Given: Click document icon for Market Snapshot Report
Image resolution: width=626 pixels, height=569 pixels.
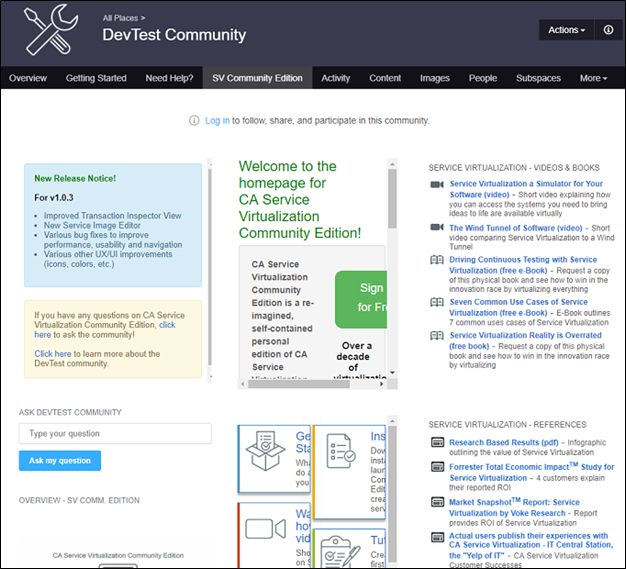Looking at the screenshot, I should 438,502.
